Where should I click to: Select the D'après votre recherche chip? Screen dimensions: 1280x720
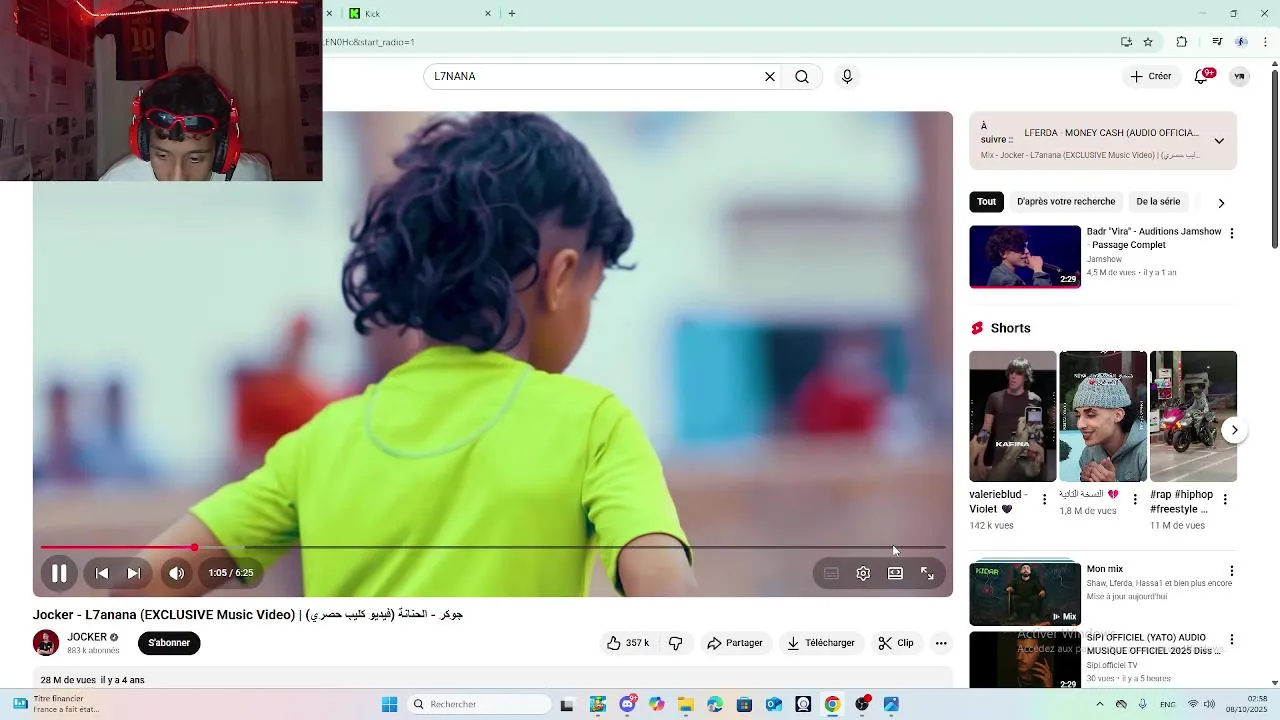[1066, 202]
